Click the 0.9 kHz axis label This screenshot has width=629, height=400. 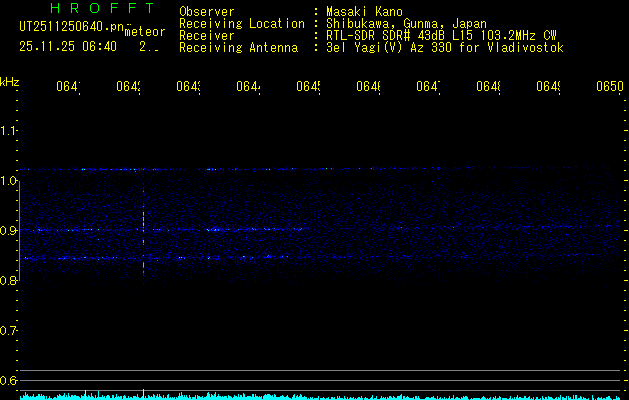point(9,230)
